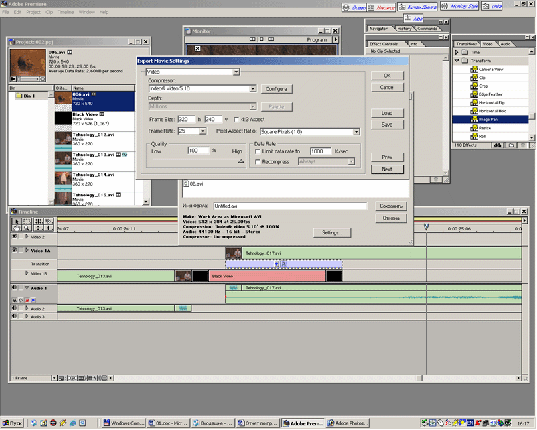Select the Range Select tool in Timeline

click(27, 221)
